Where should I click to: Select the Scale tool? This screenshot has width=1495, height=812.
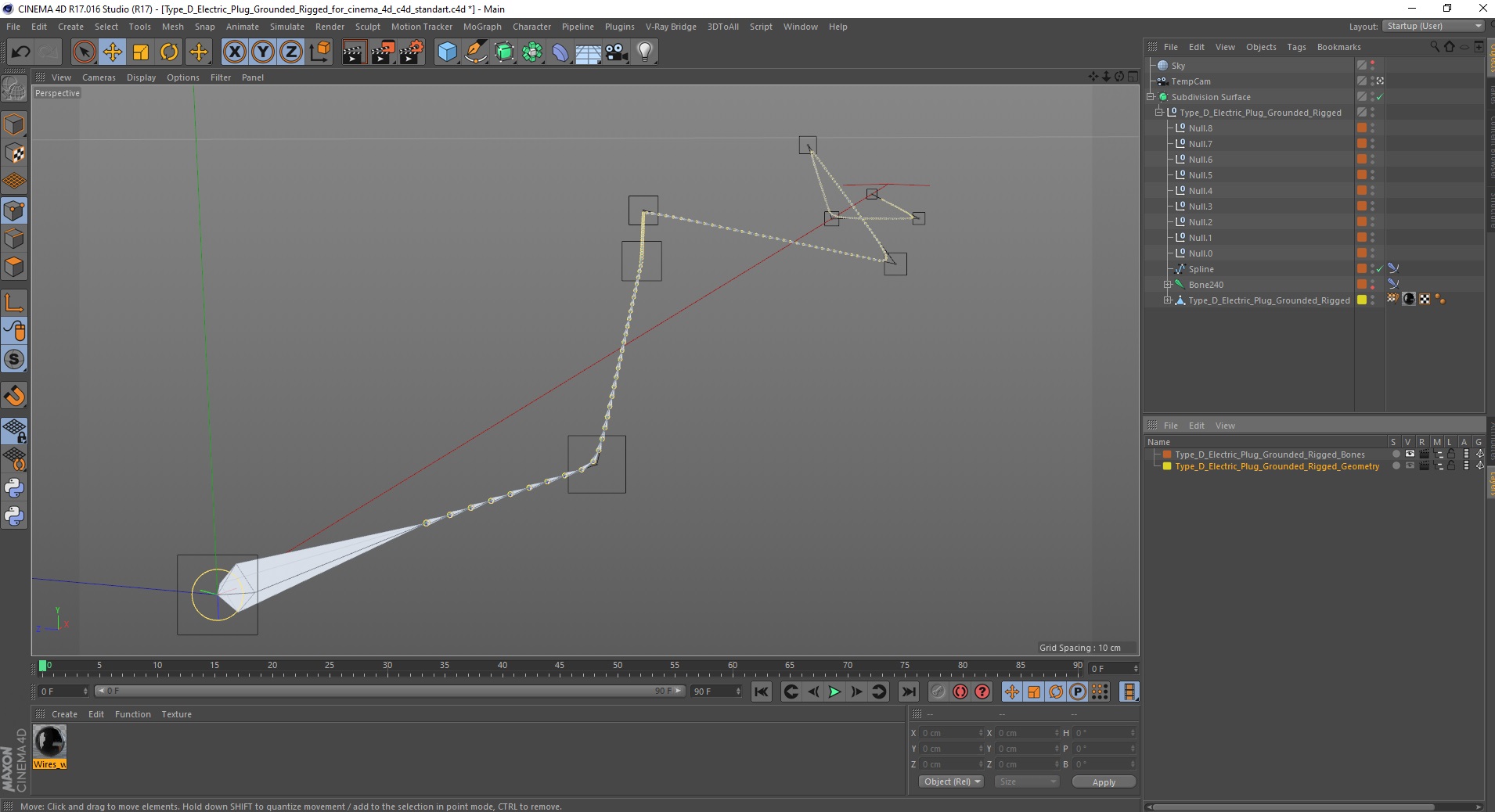[x=141, y=52]
